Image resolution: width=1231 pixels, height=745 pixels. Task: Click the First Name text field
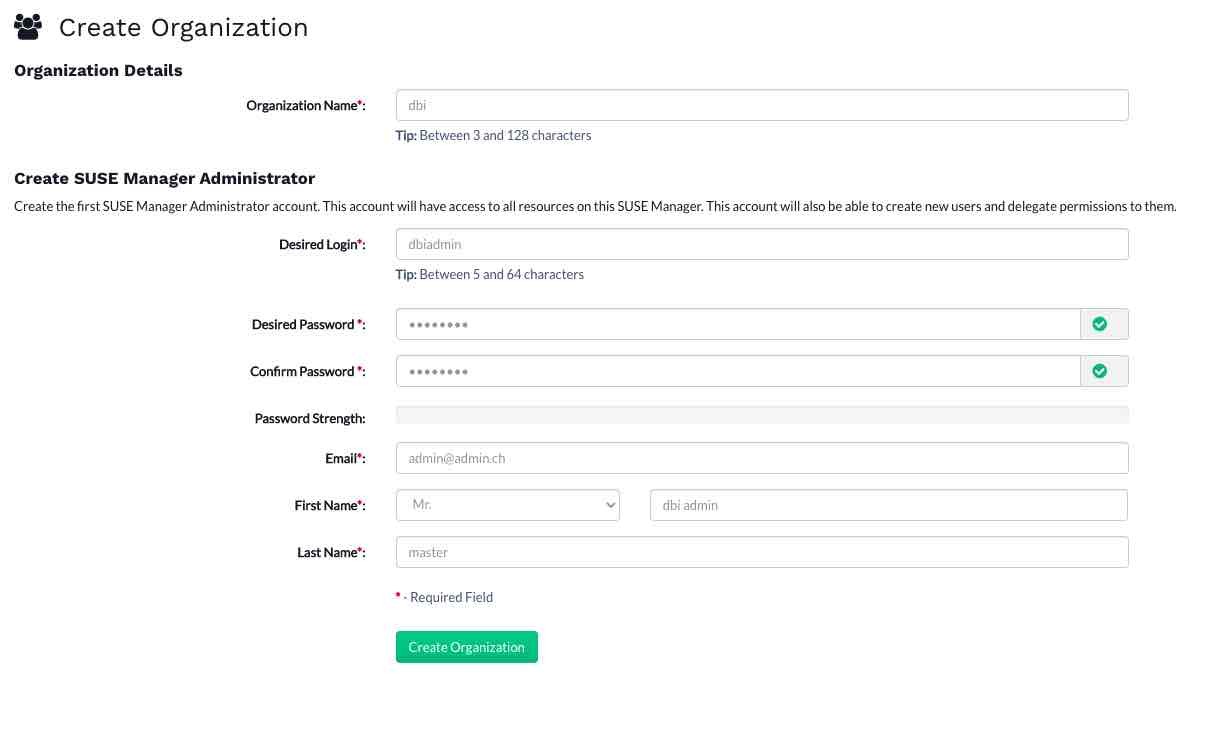(x=889, y=505)
